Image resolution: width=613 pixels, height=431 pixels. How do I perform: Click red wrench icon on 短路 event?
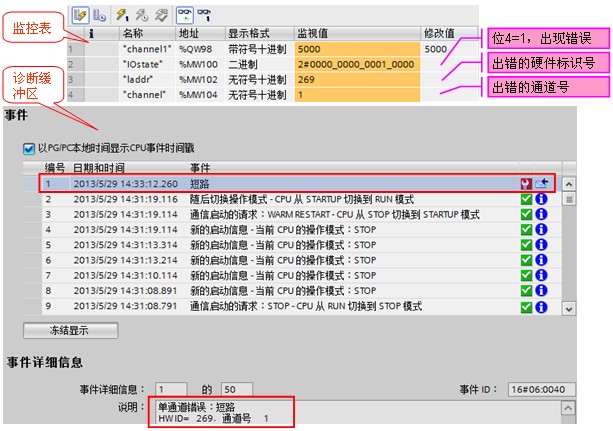526,184
